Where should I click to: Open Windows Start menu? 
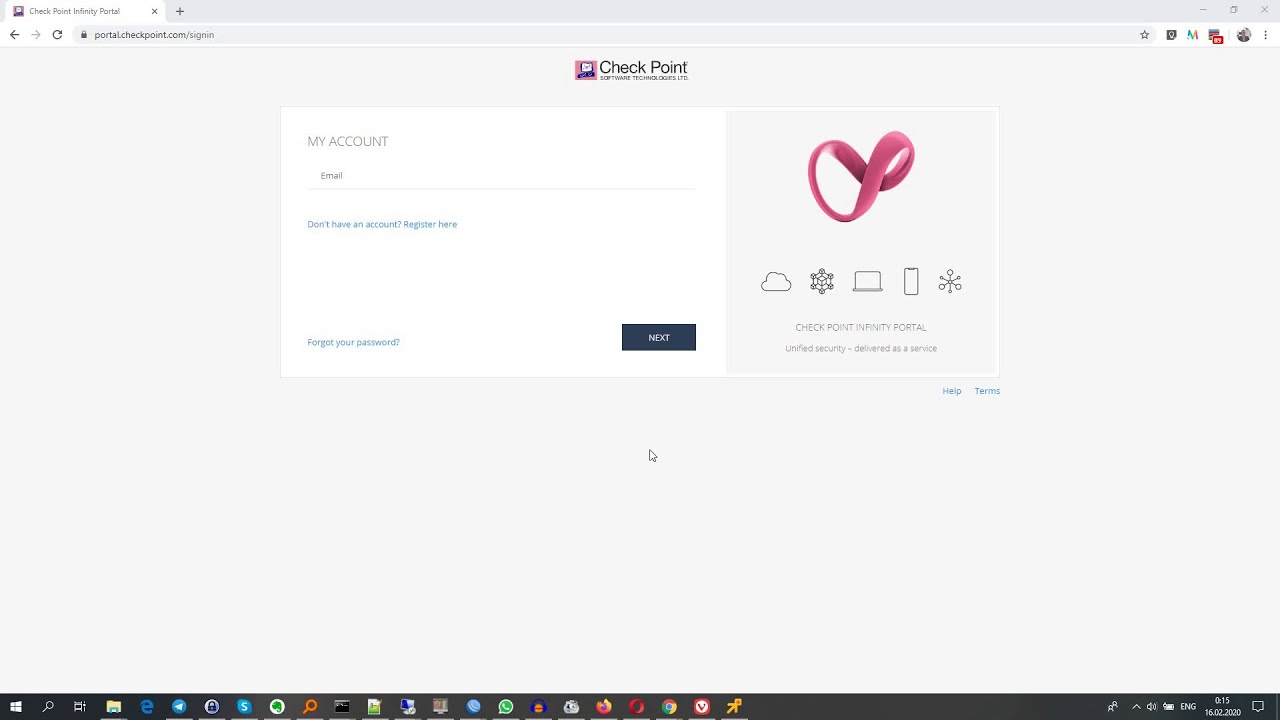click(x=16, y=707)
